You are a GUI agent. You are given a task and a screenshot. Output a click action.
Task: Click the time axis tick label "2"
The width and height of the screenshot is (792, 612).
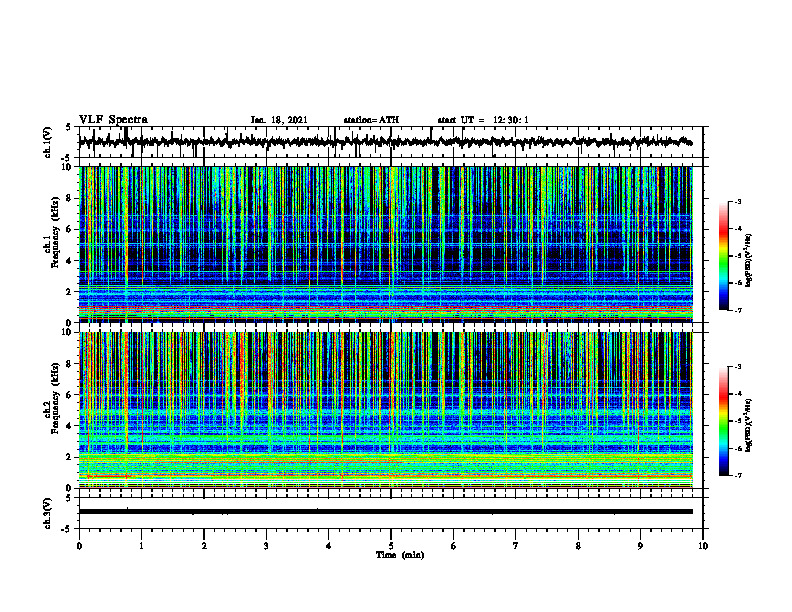click(204, 546)
